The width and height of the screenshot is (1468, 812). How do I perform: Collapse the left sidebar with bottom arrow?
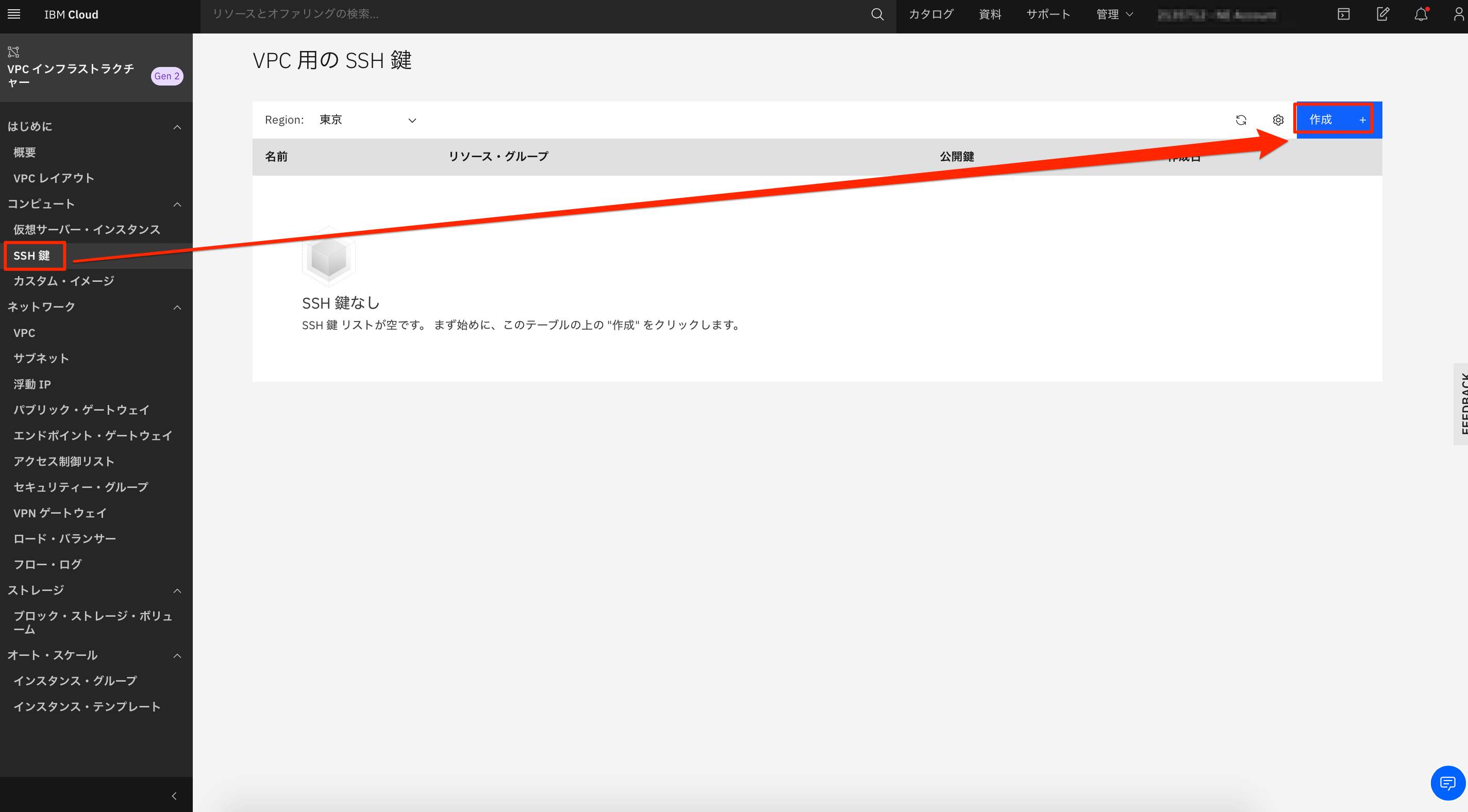click(x=174, y=795)
